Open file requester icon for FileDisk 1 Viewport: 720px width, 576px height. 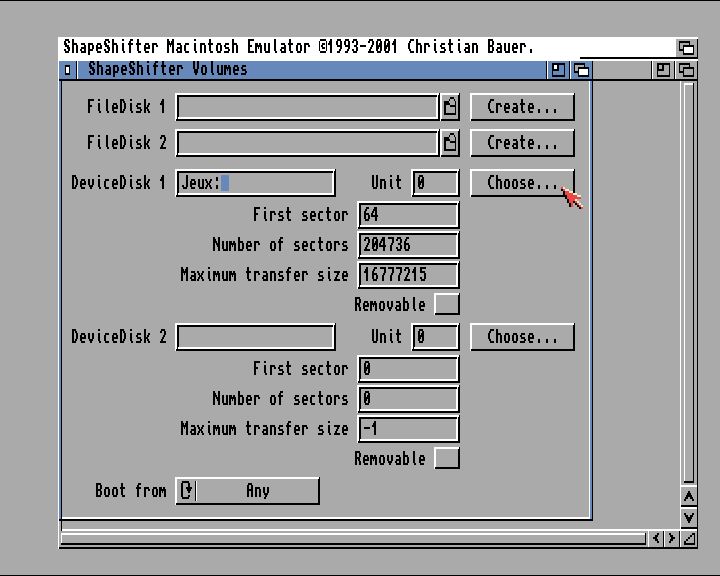[x=450, y=107]
